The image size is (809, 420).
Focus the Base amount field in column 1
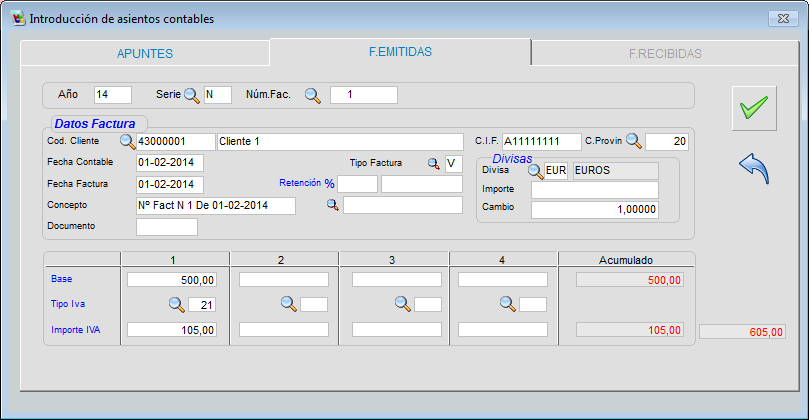pyautogui.click(x=172, y=280)
